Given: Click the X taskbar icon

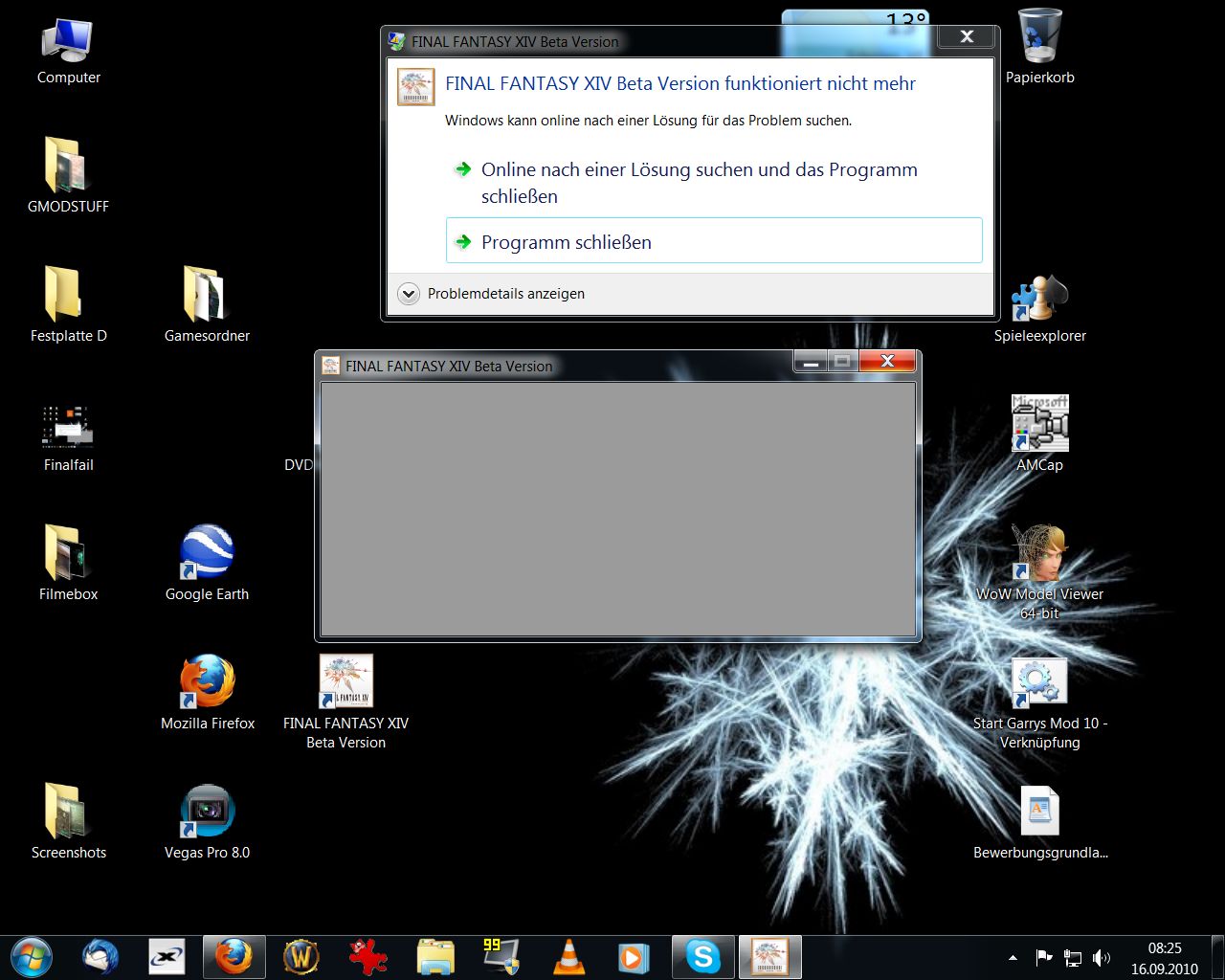Looking at the screenshot, I should click(x=167, y=957).
